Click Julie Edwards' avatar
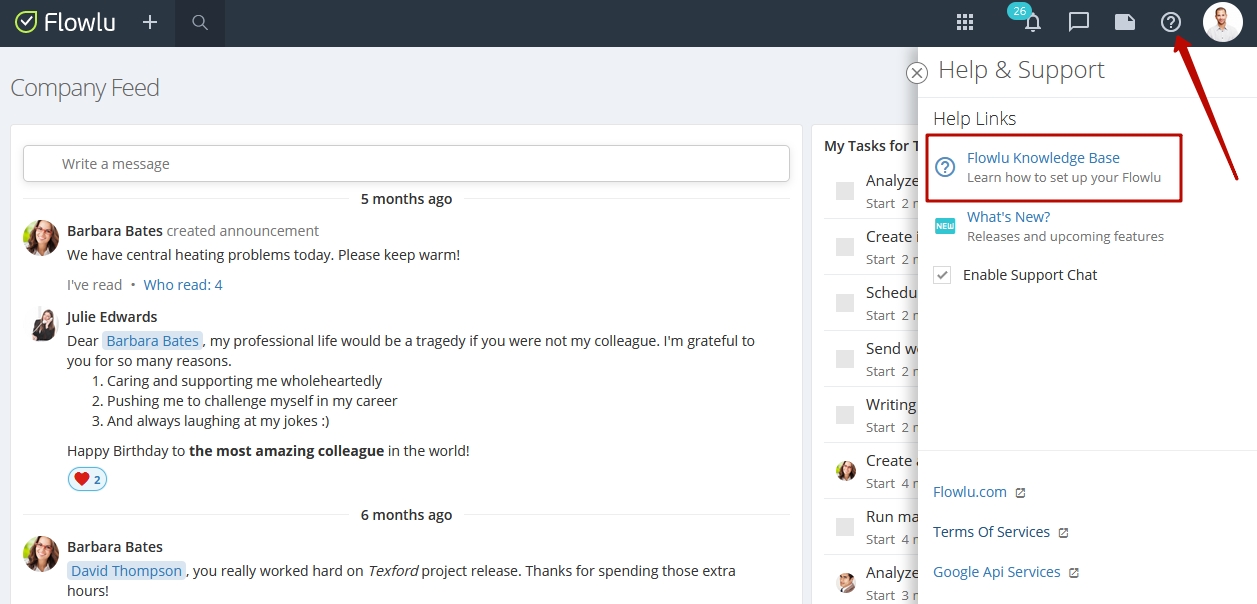Image resolution: width=1257 pixels, height=604 pixels. coord(43,324)
